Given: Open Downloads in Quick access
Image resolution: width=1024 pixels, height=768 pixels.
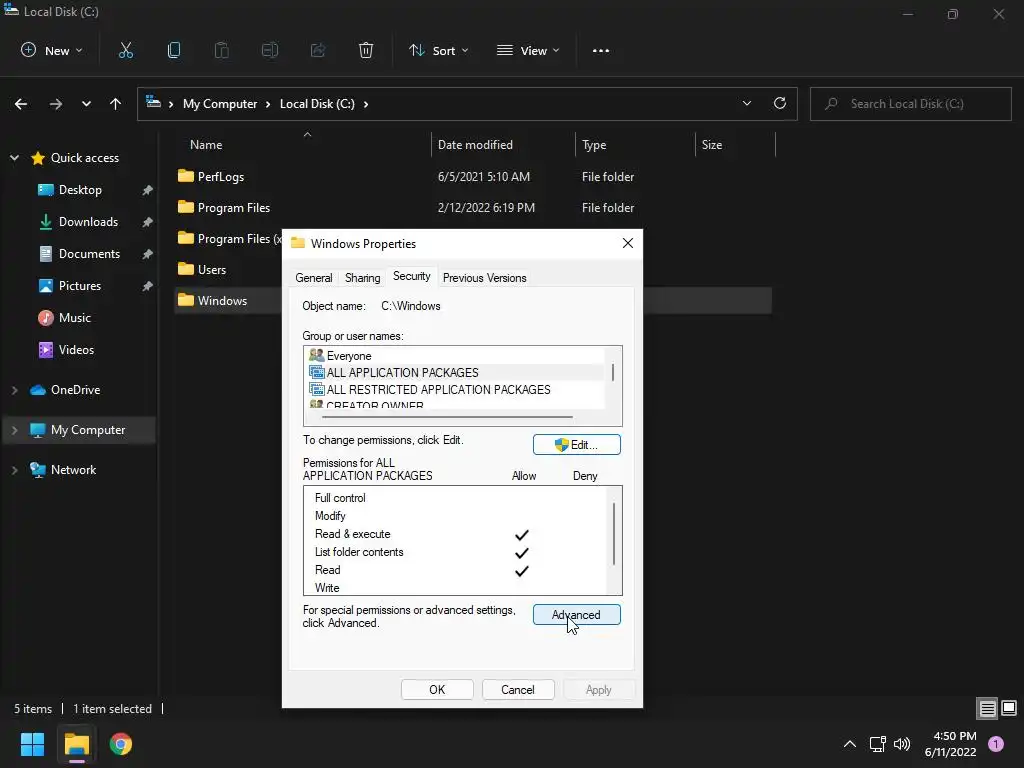Looking at the screenshot, I should (88, 221).
